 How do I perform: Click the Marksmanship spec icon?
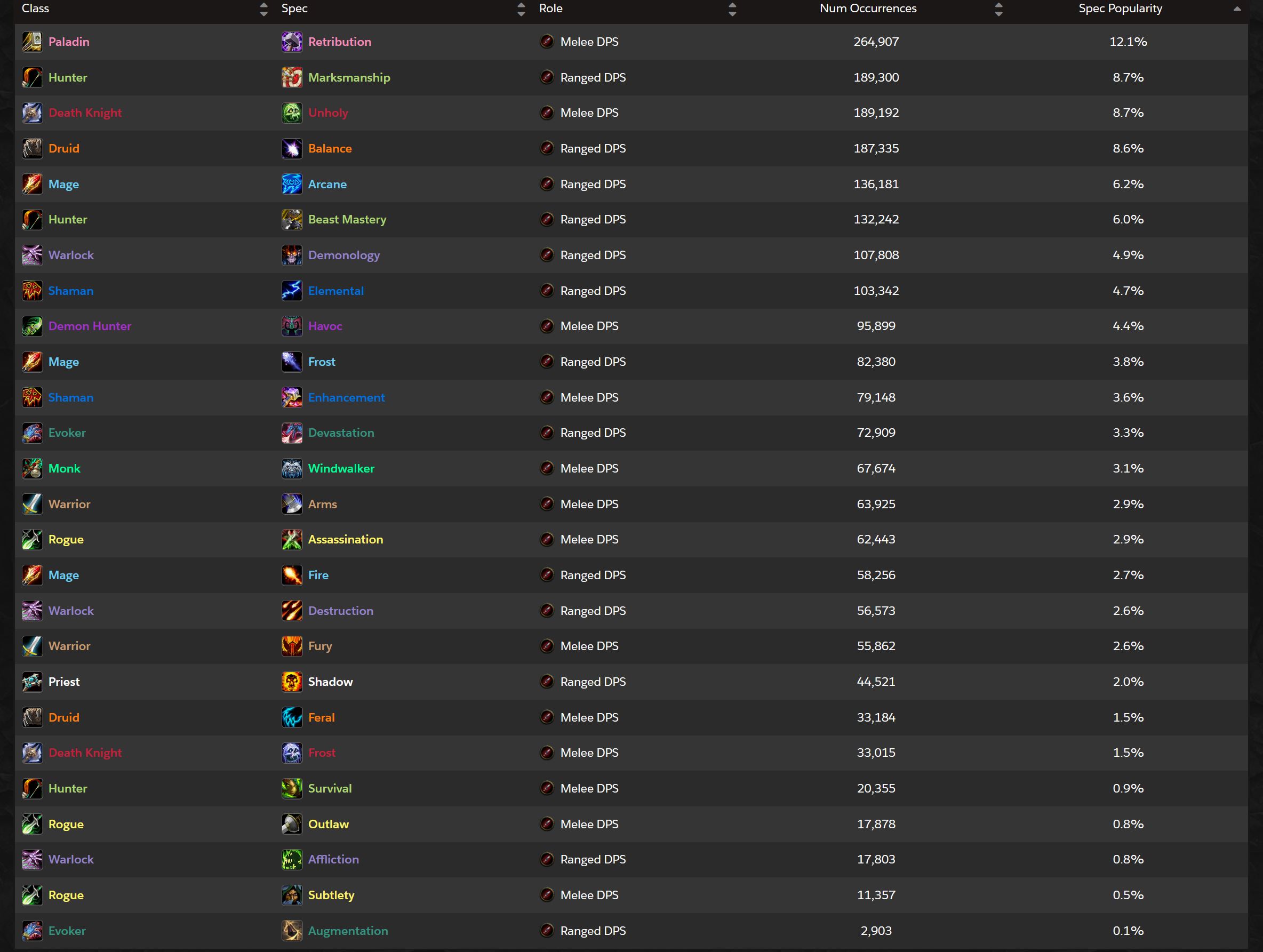coord(292,77)
